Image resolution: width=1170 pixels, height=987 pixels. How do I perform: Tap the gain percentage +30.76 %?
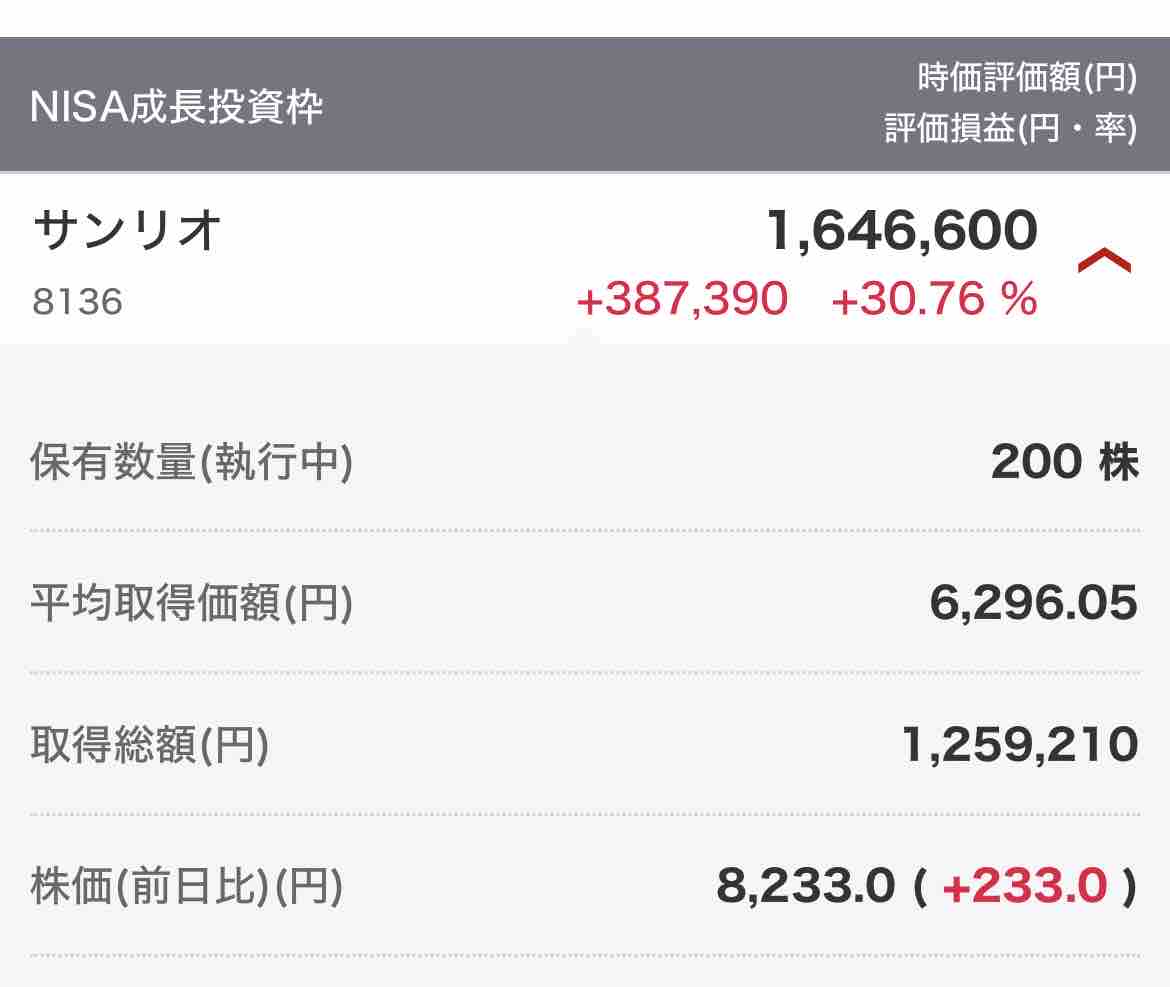(x=934, y=299)
